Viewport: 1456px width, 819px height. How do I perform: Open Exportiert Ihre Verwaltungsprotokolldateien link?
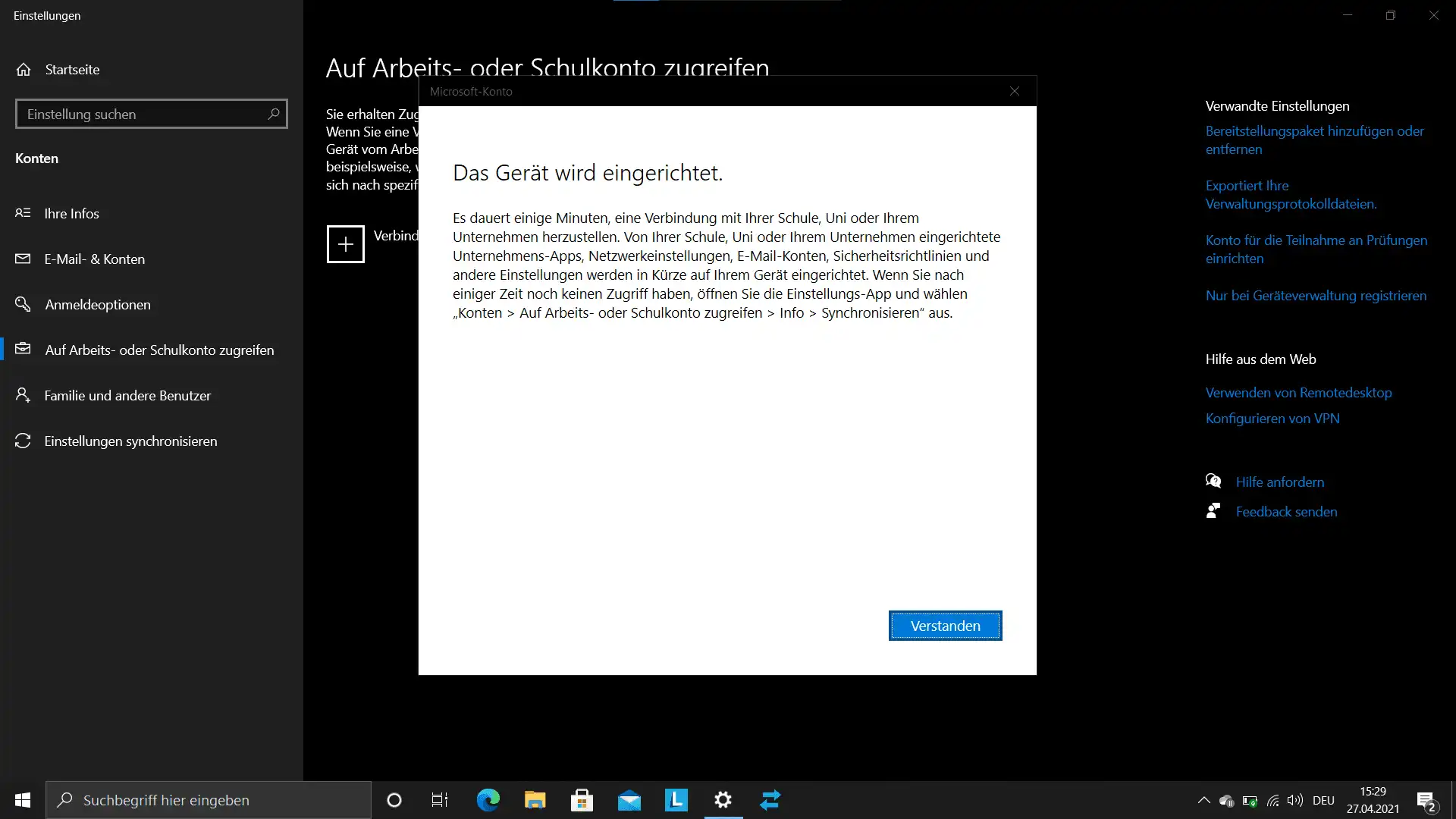[x=1291, y=195]
